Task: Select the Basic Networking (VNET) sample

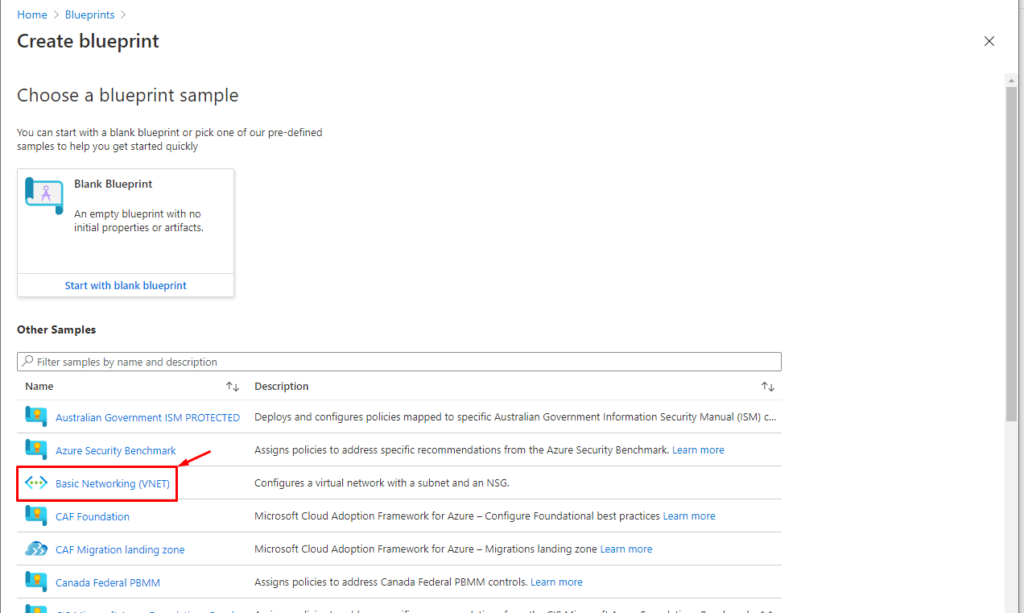Action: (112, 483)
